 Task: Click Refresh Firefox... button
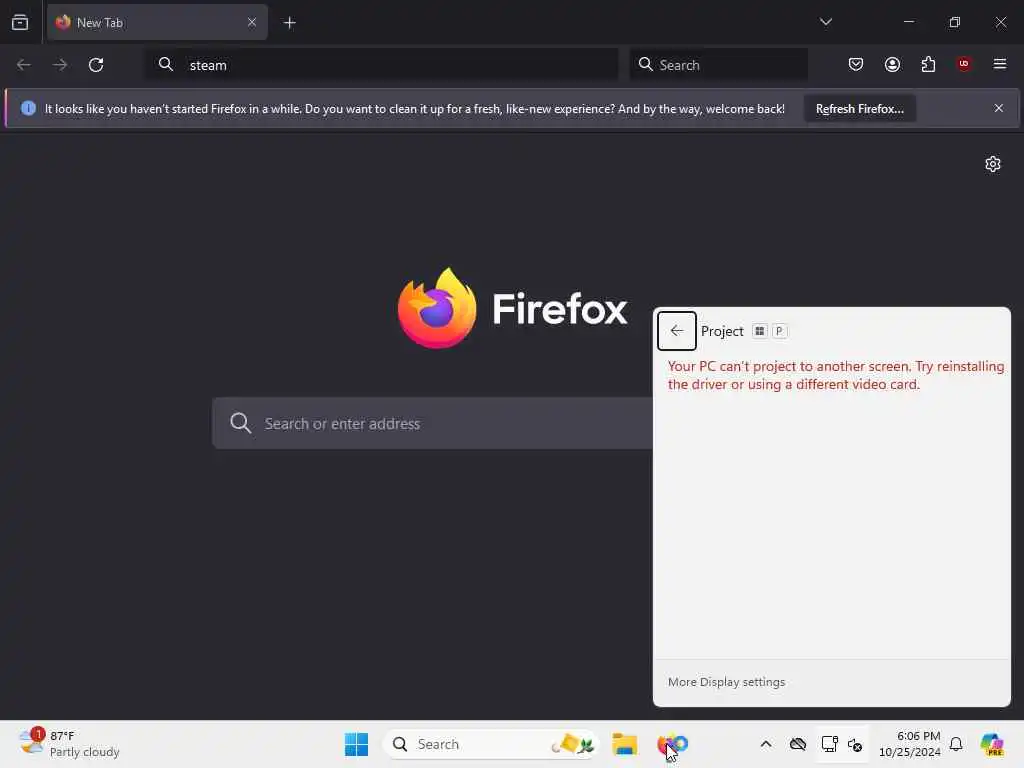coord(859,108)
